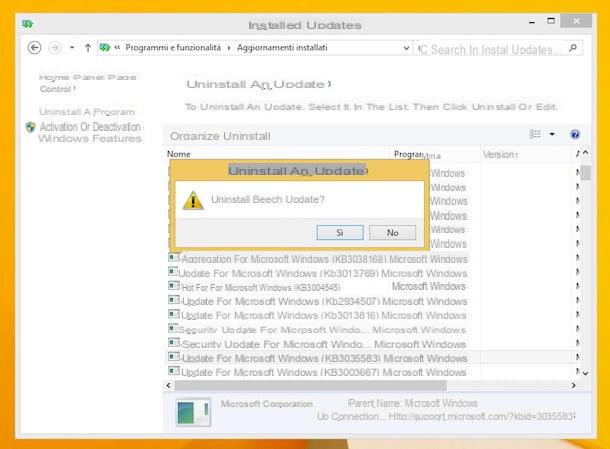Confirm uninstall with the Sì button
The width and height of the screenshot is (610, 449).
340,233
